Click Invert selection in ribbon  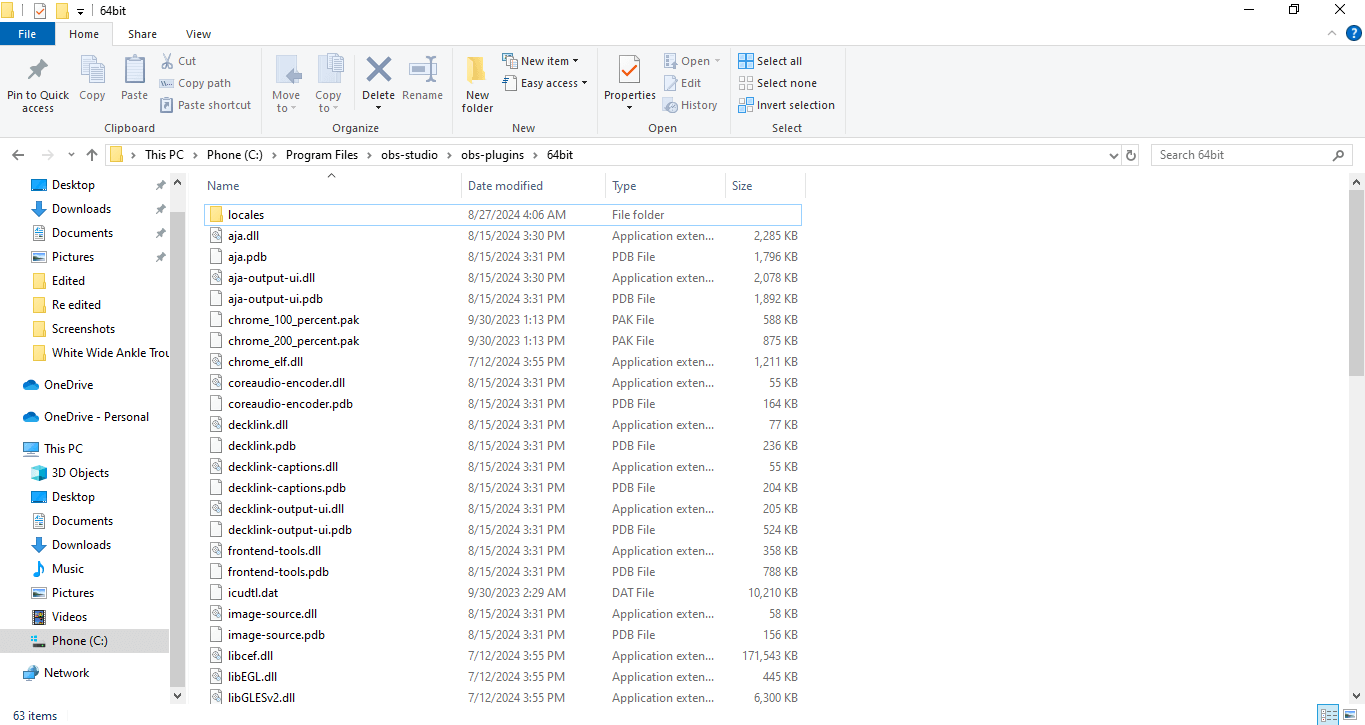pos(786,105)
